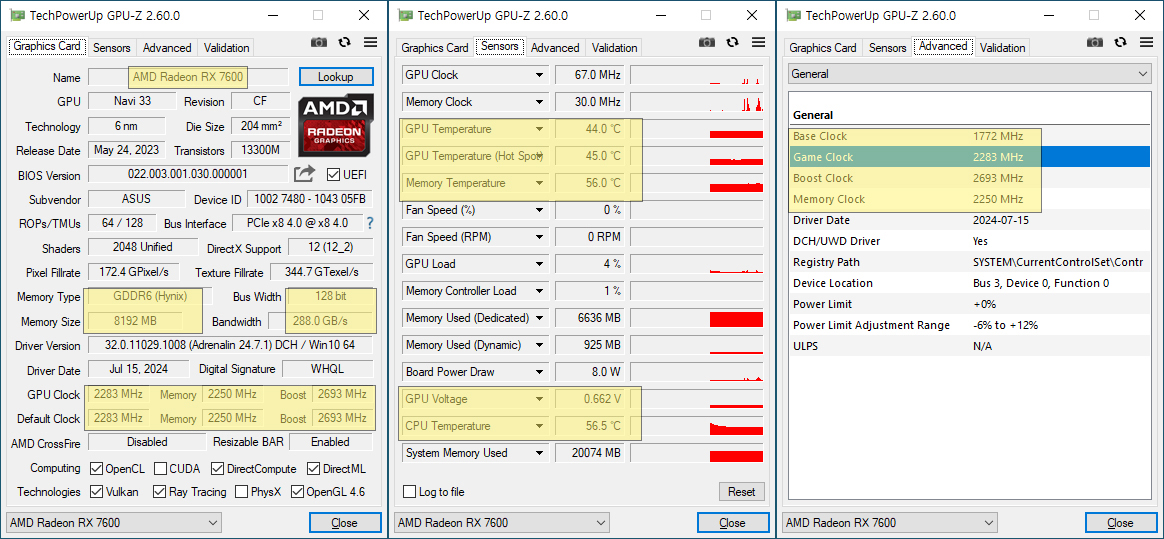Select the Registry Path row
The image size is (1164, 539).
(x=969, y=262)
